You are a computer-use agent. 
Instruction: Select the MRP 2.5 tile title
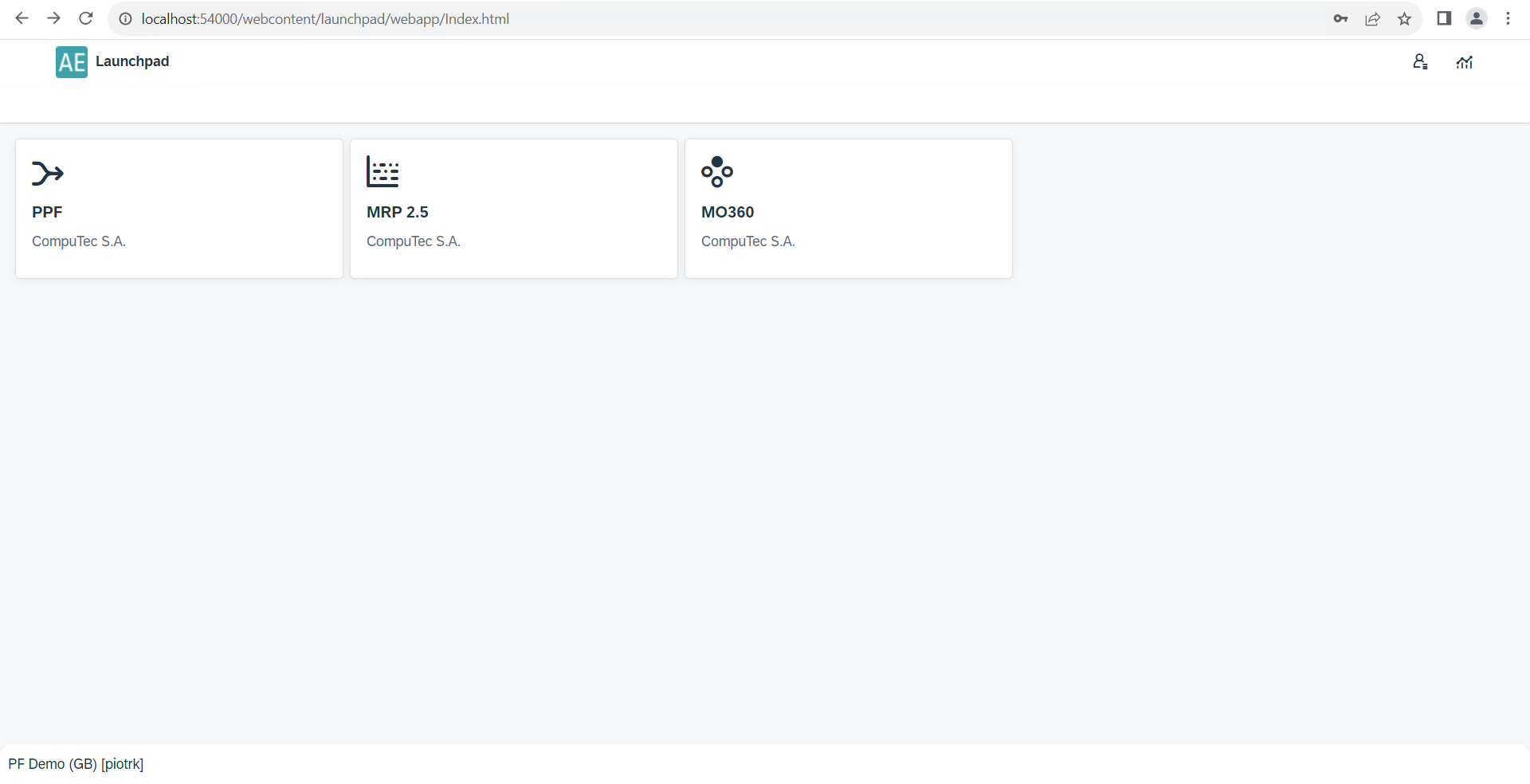click(x=398, y=212)
